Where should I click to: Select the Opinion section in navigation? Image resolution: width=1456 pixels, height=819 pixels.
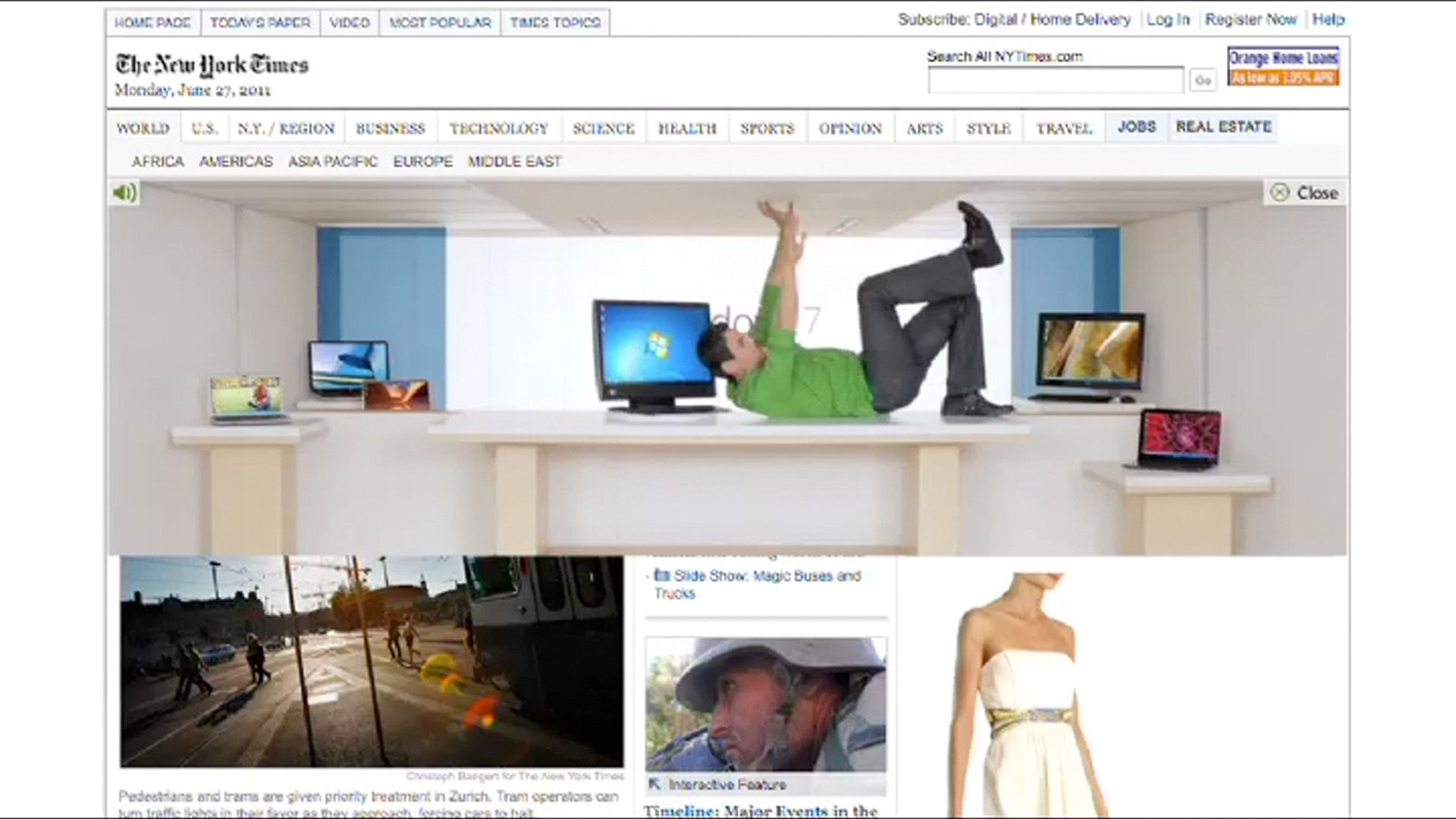pos(850,128)
